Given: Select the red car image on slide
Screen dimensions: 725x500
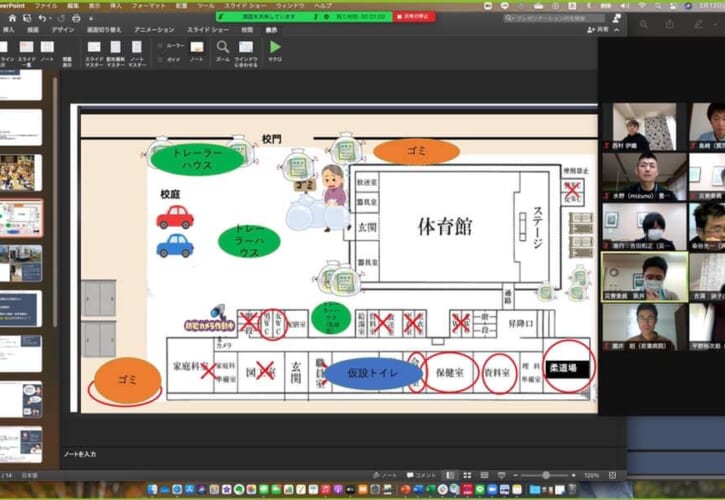Looking at the screenshot, I should (175, 217).
